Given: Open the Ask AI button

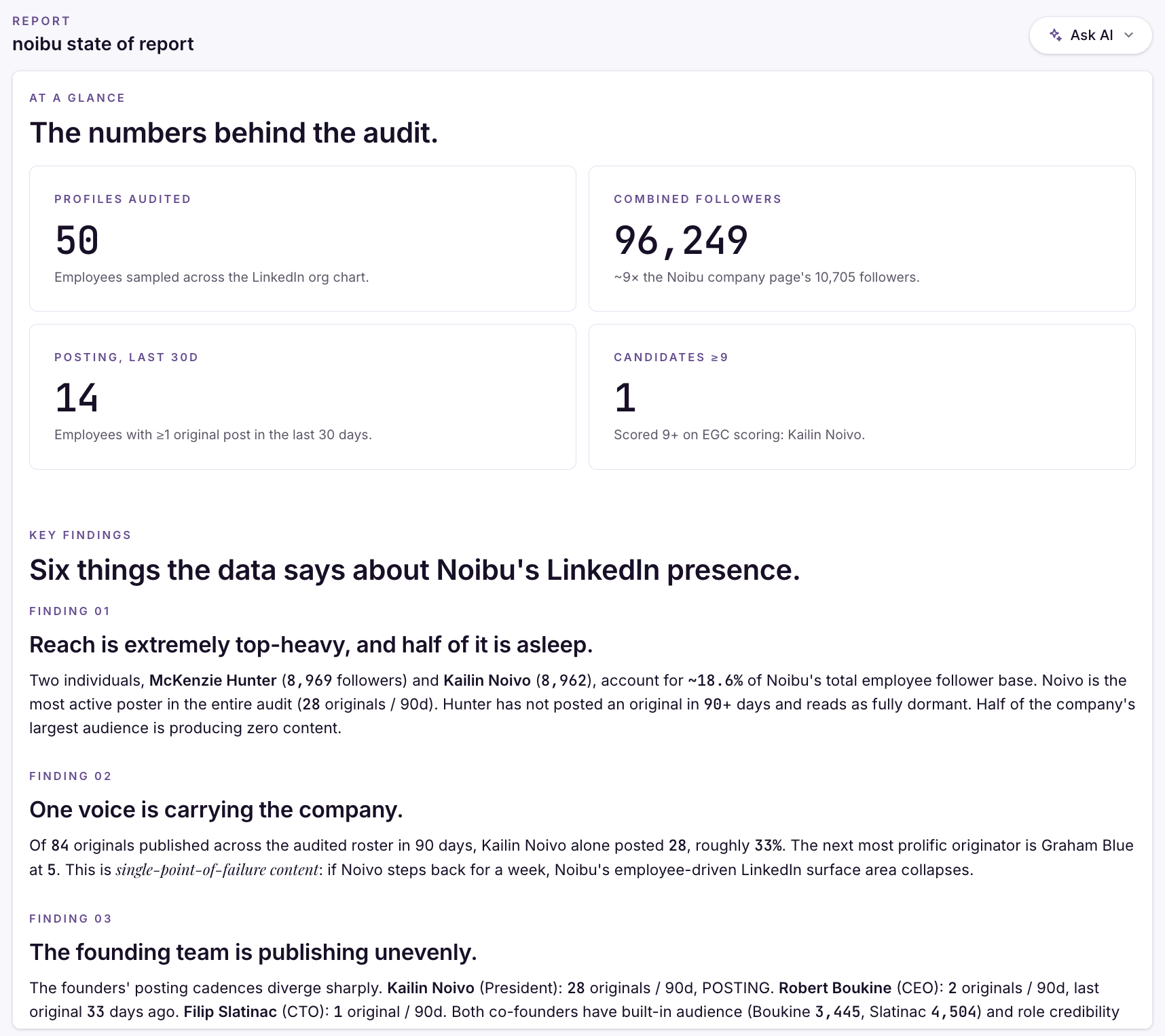Looking at the screenshot, I should (x=1090, y=35).
